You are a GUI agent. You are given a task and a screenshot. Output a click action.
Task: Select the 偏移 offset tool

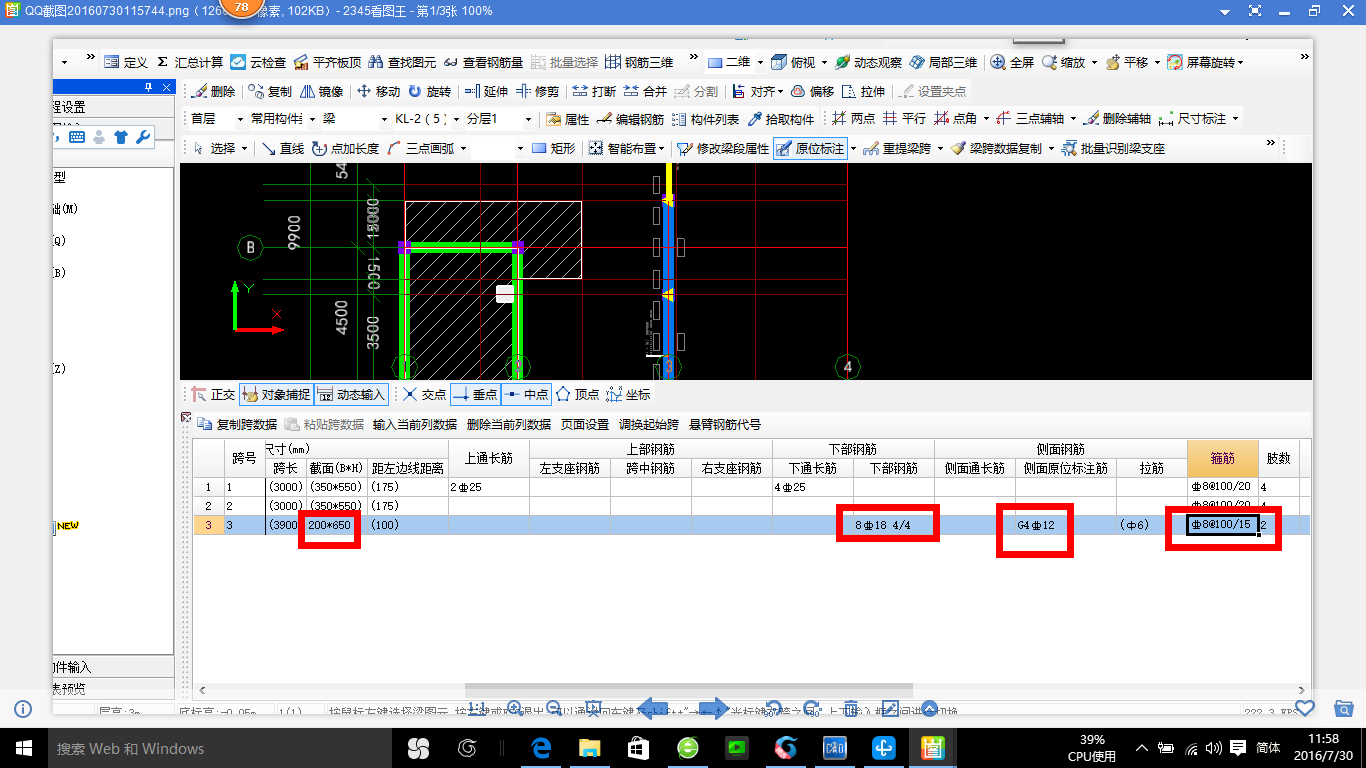[812, 91]
